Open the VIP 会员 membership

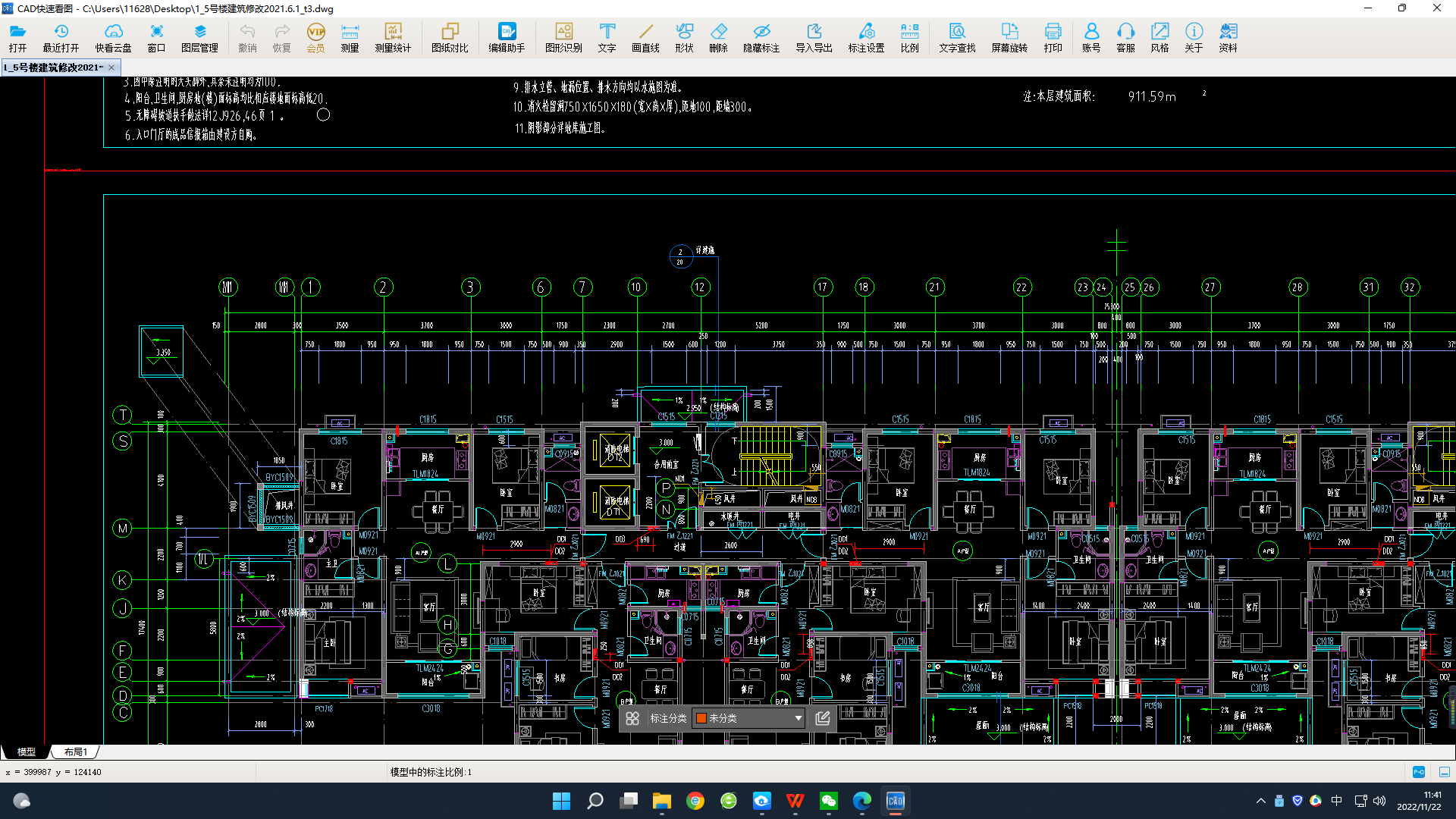point(315,37)
